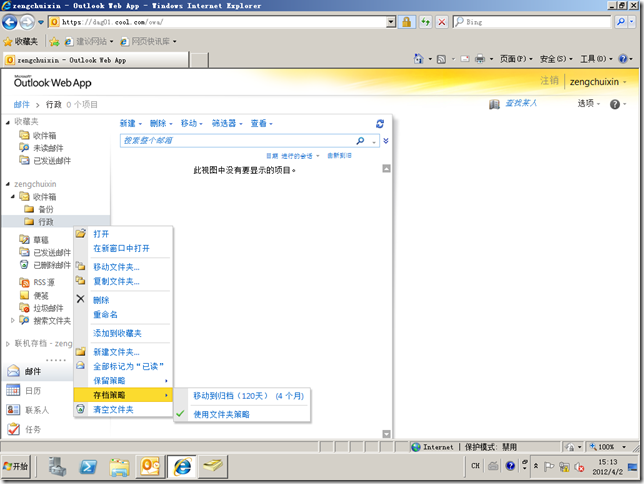Choose 清空文件夹 from the context menu
The height and width of the screenshot is (484, 644).
[113, 410]
